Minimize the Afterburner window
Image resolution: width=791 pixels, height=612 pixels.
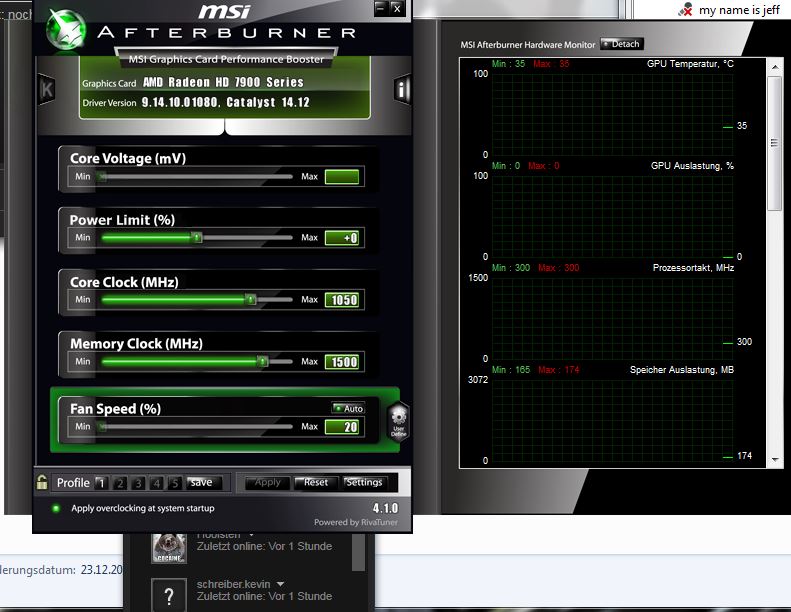(381, 8)
